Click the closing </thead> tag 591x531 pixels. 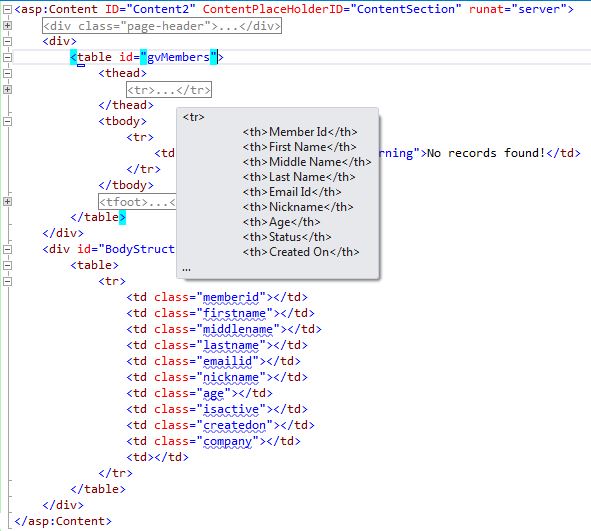126,105
